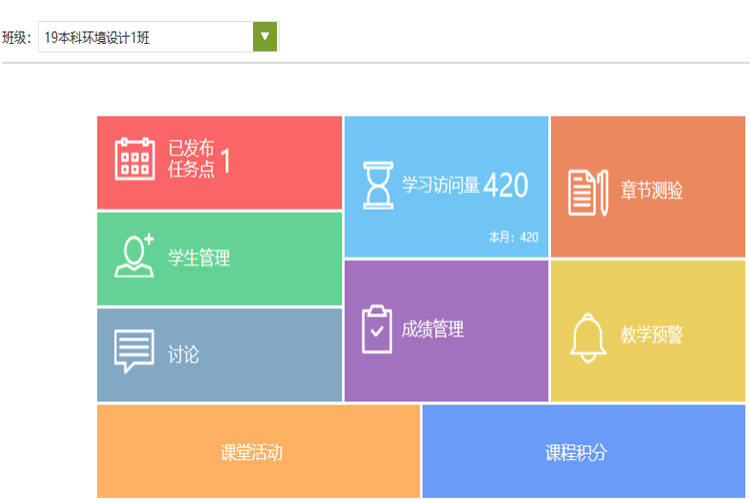Click the clipboard checkmark grade icon
The image size is (750, 500).
[x=377, y=329]
